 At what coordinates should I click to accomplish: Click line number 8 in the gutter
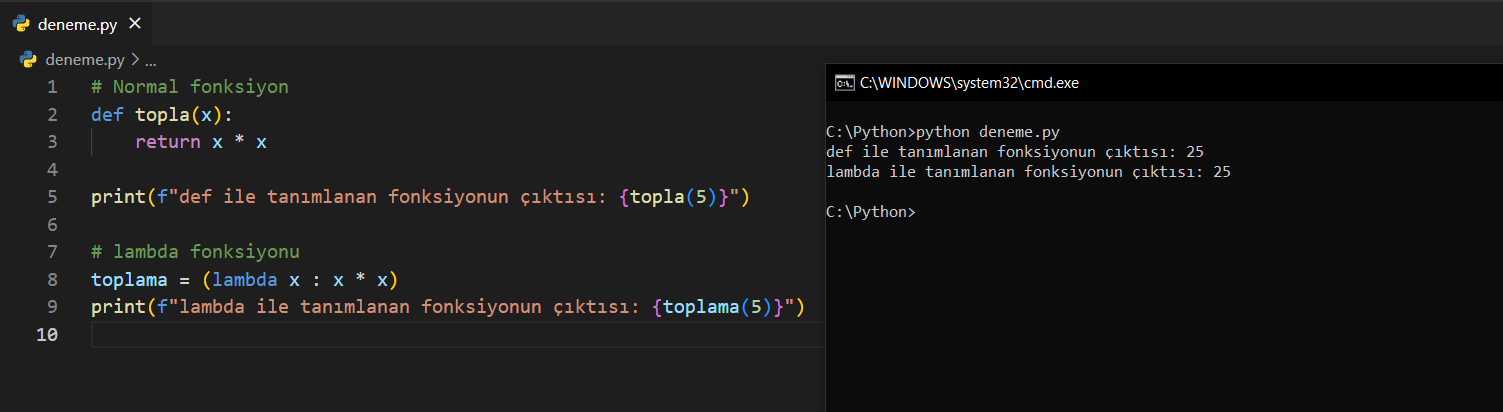[x=52, y=279]
